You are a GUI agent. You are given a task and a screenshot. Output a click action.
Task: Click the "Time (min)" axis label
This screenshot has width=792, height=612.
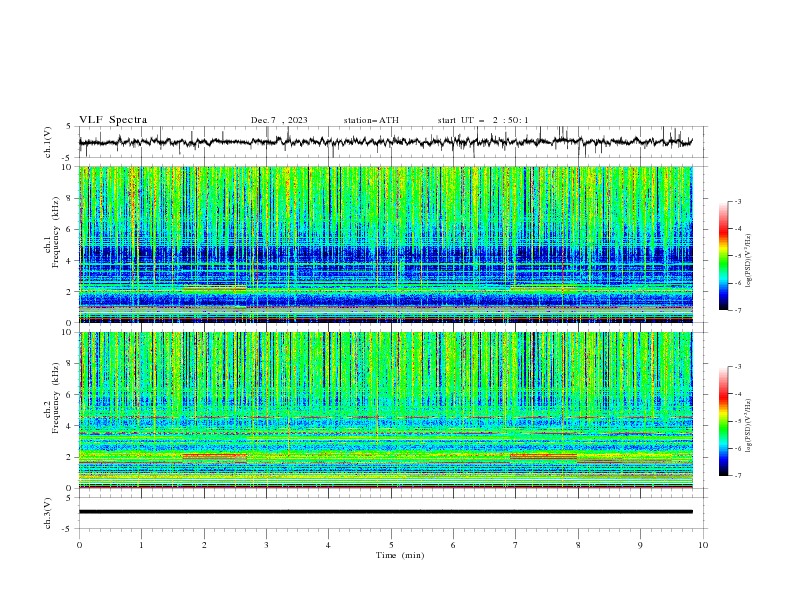[x=400, y=555]
